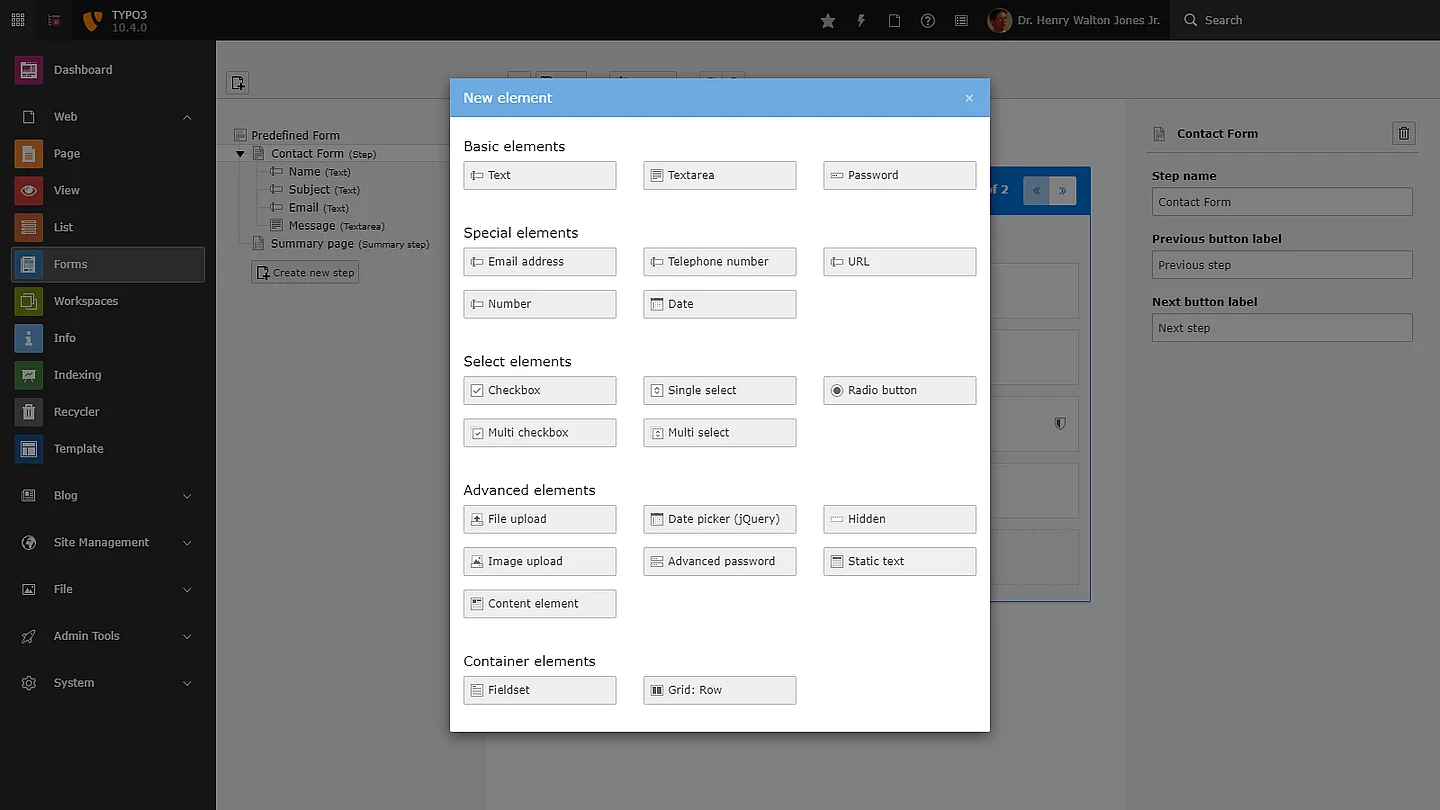Add a Date picker (jQuery) element

tap(719, 519)
